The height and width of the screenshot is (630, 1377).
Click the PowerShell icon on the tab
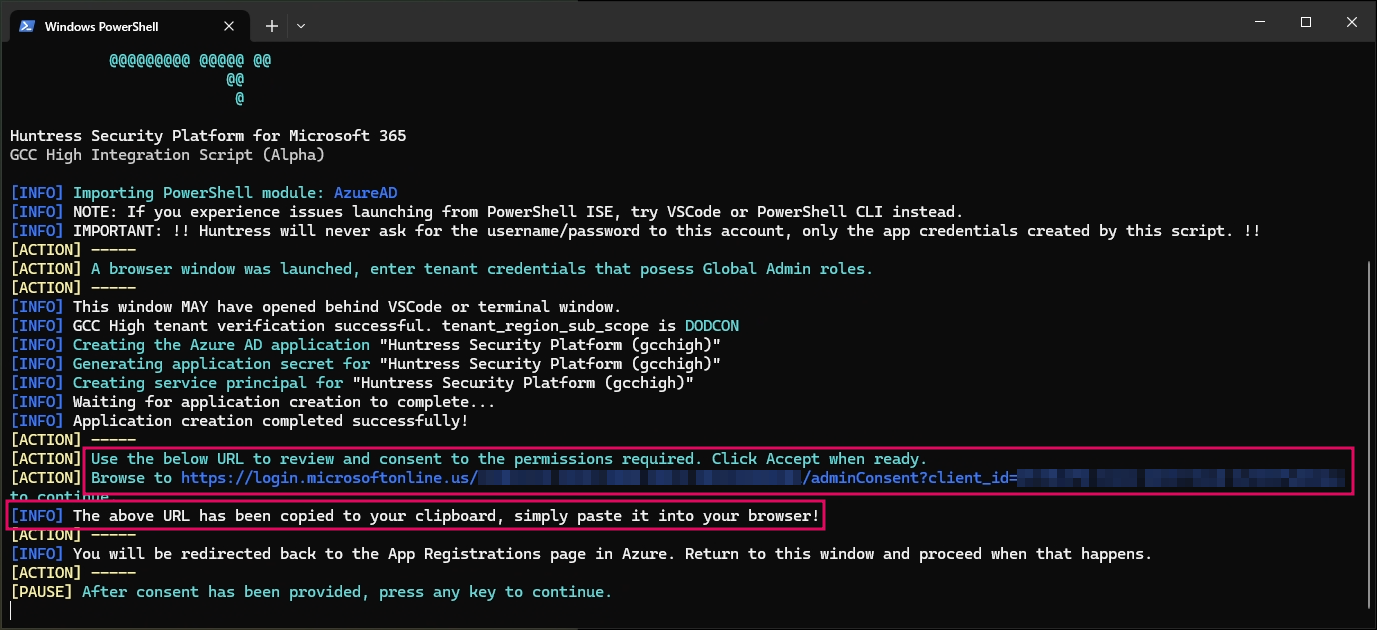27,26
